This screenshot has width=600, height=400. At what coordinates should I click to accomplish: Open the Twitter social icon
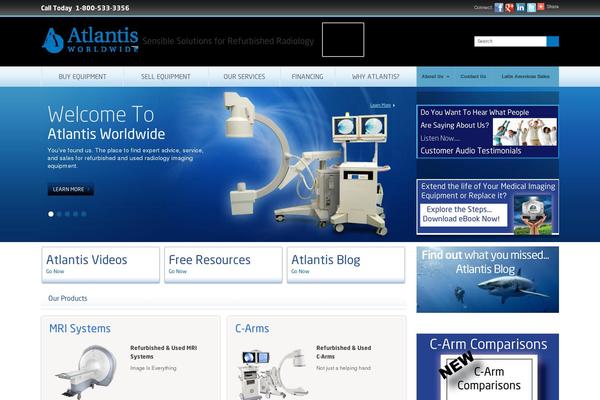[531, 7]
